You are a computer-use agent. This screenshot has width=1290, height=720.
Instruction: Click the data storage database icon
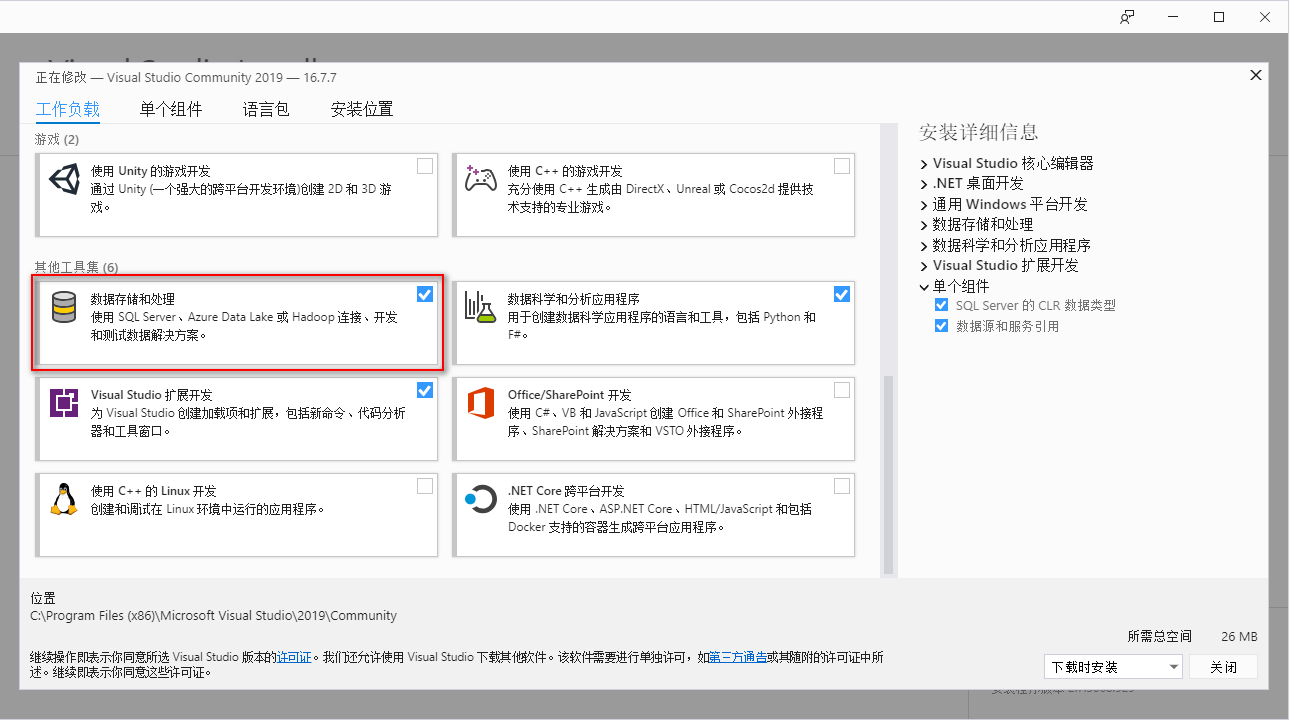[x=64, y=308]
